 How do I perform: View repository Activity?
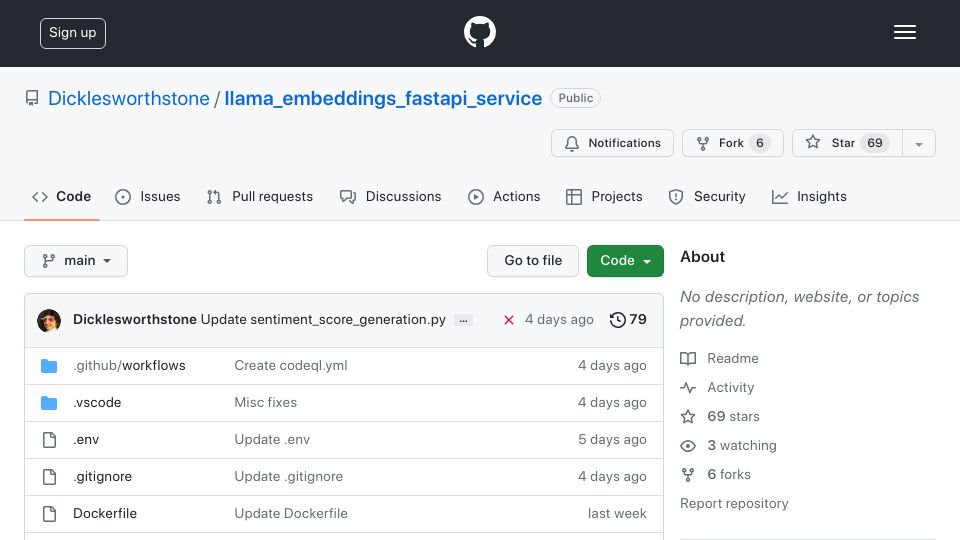click(718, 388)
